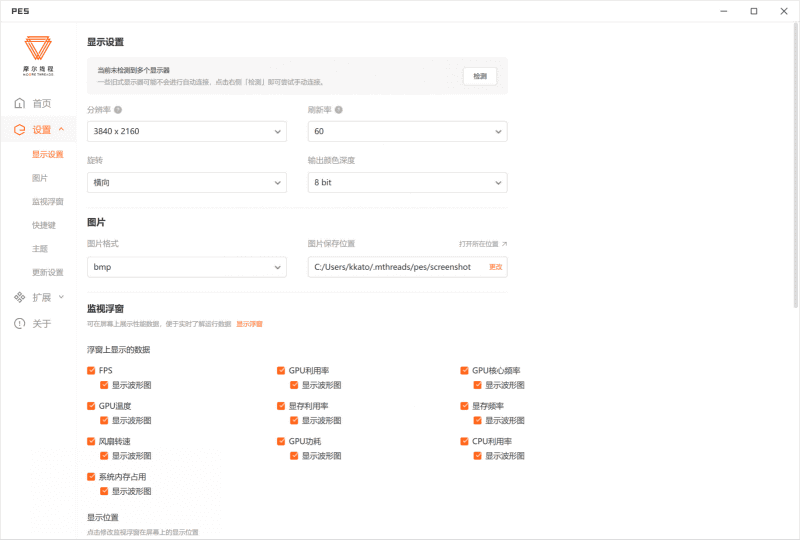Select 快捷键 submenu item

pyautogui.click(x=44, y=225)
